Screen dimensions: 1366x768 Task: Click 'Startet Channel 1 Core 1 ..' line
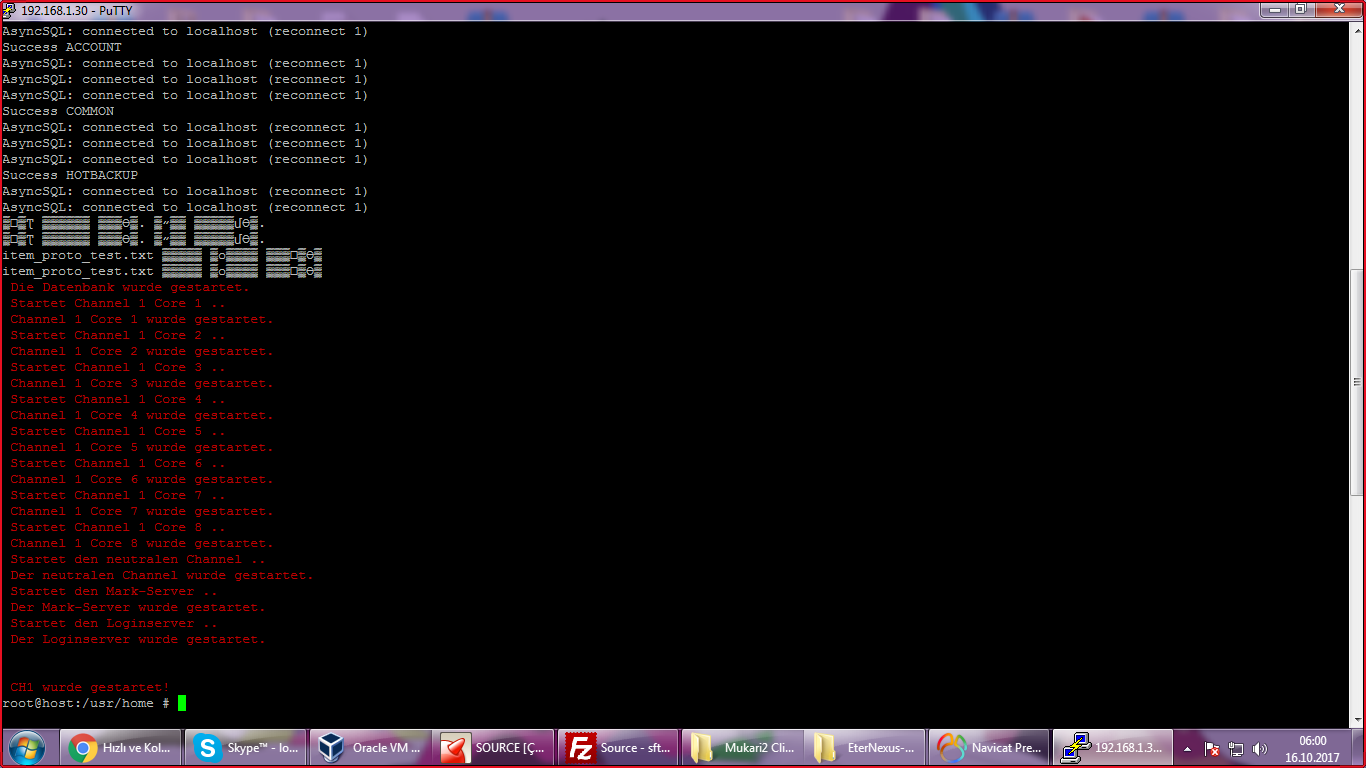click(118, 303)
